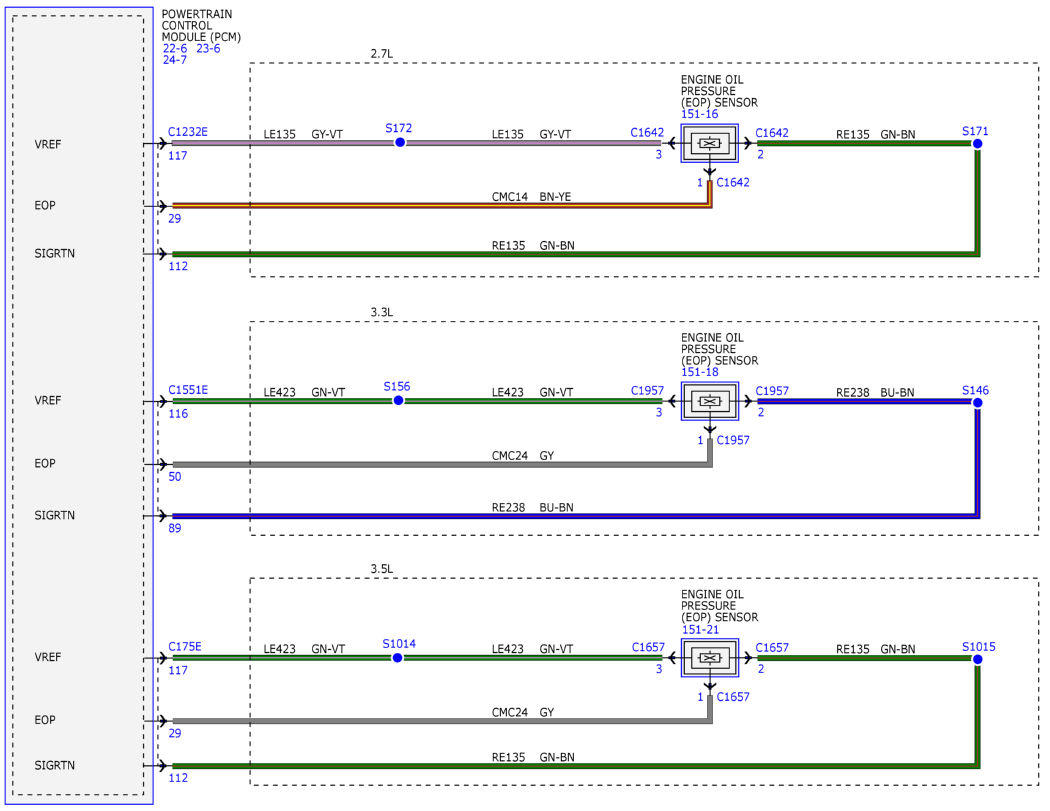Open the C1657 label beside sensor pin 1
This screenshot has width=1050, height=811.
733,696
